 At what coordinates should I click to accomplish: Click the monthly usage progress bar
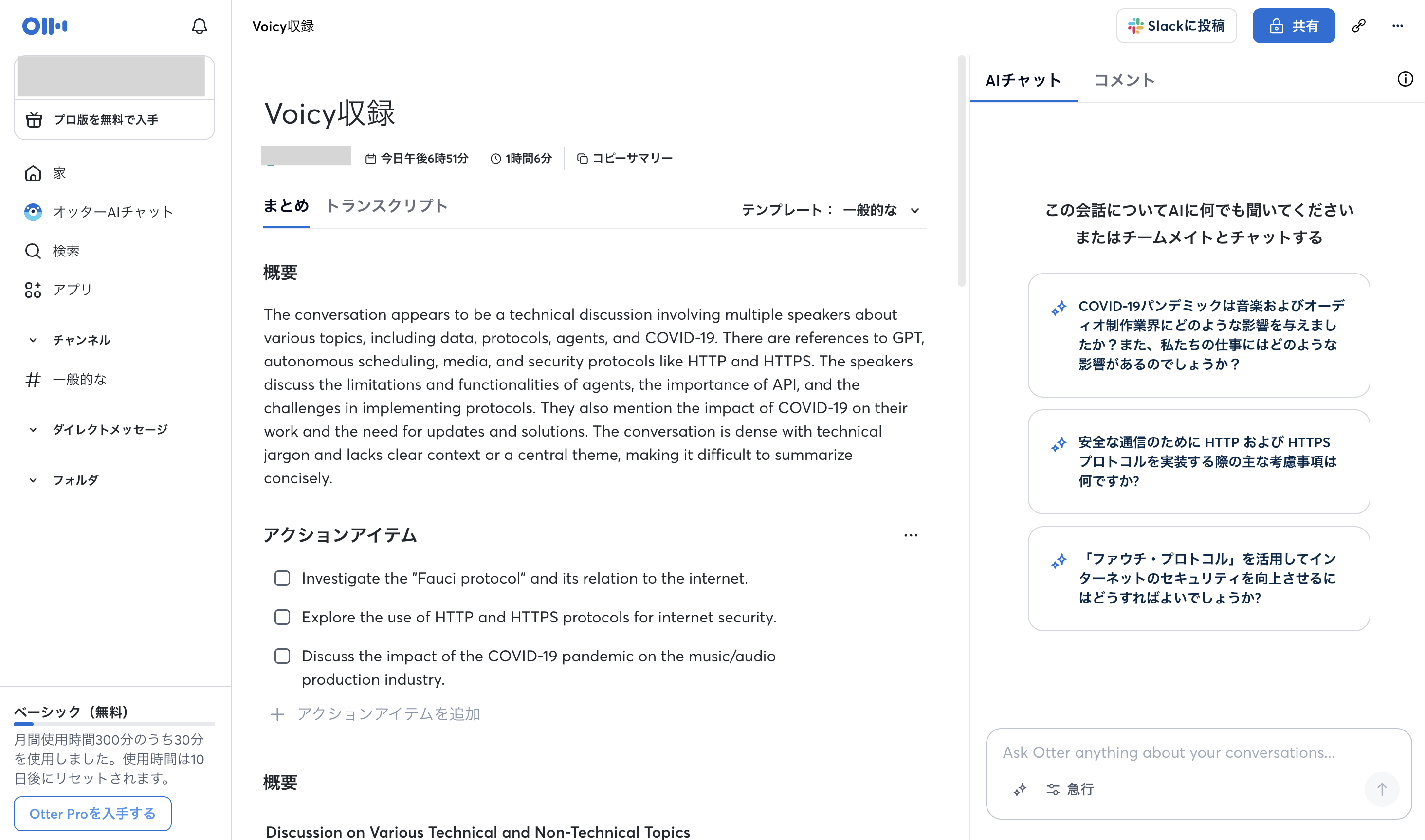click(x=113, y=724)
